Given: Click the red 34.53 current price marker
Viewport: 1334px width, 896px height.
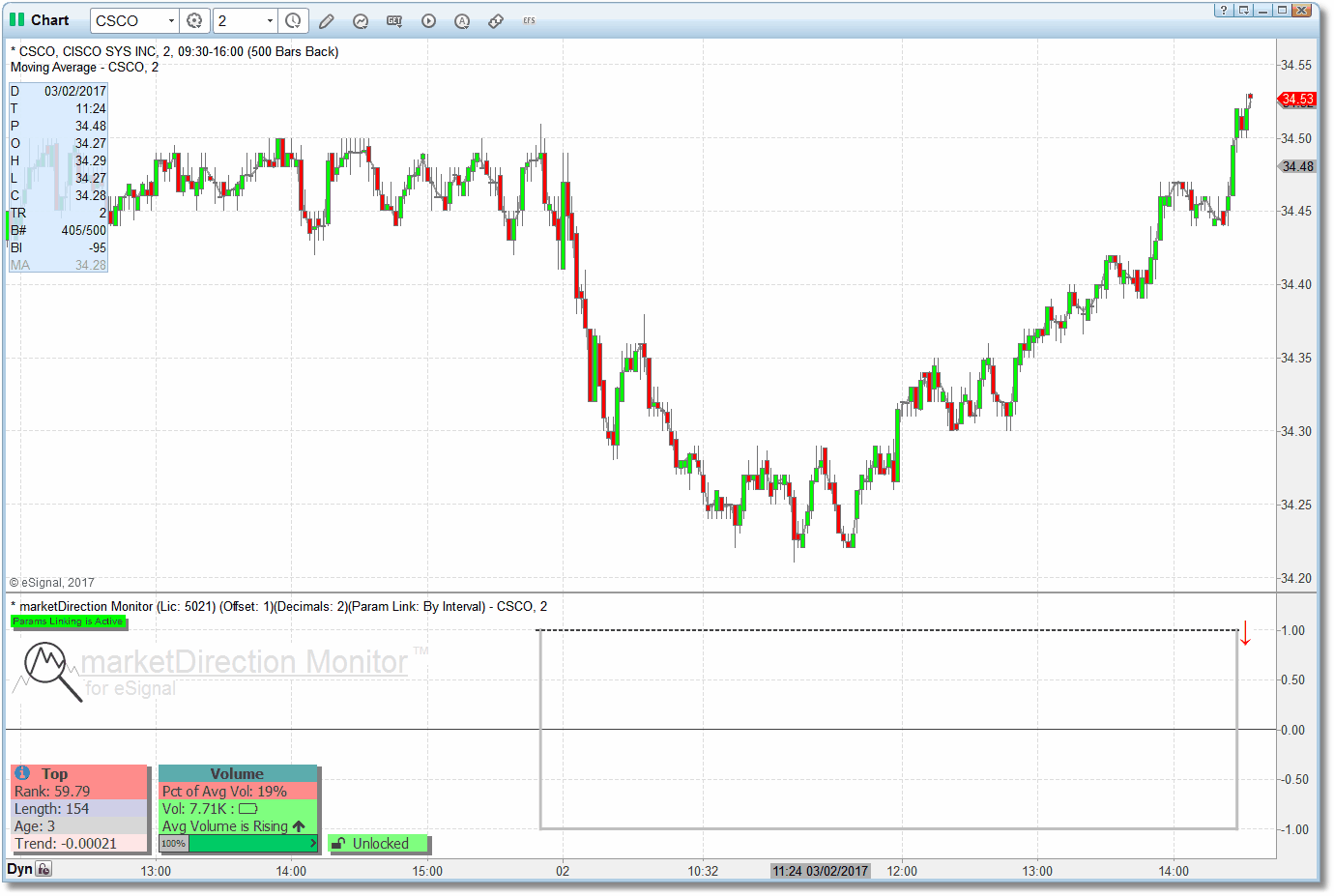Looking at the screenshot, I should (x=1297, y=99).
